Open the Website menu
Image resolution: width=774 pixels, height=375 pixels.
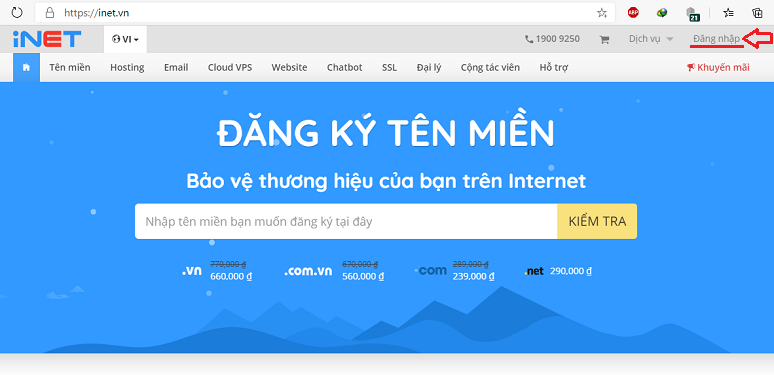click(x=289, y=68)
